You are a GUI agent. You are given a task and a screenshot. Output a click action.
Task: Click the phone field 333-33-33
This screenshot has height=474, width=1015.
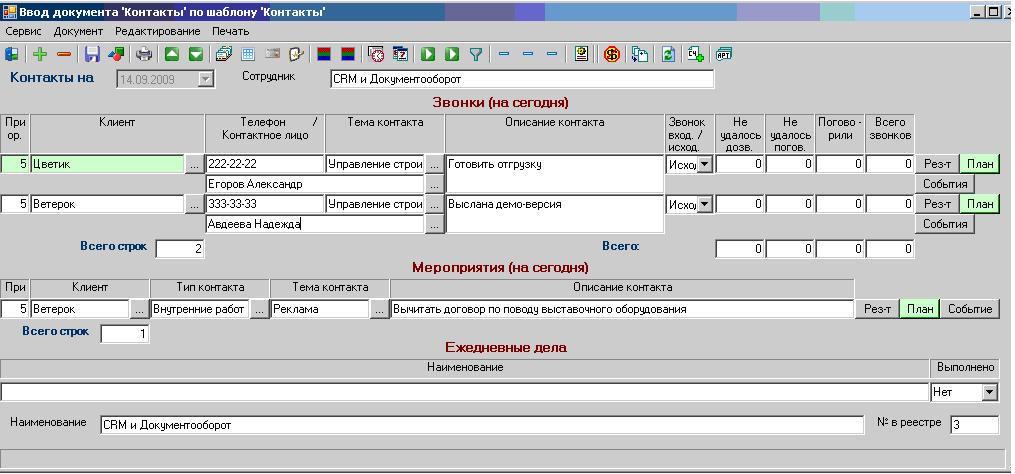click(265, 205)
